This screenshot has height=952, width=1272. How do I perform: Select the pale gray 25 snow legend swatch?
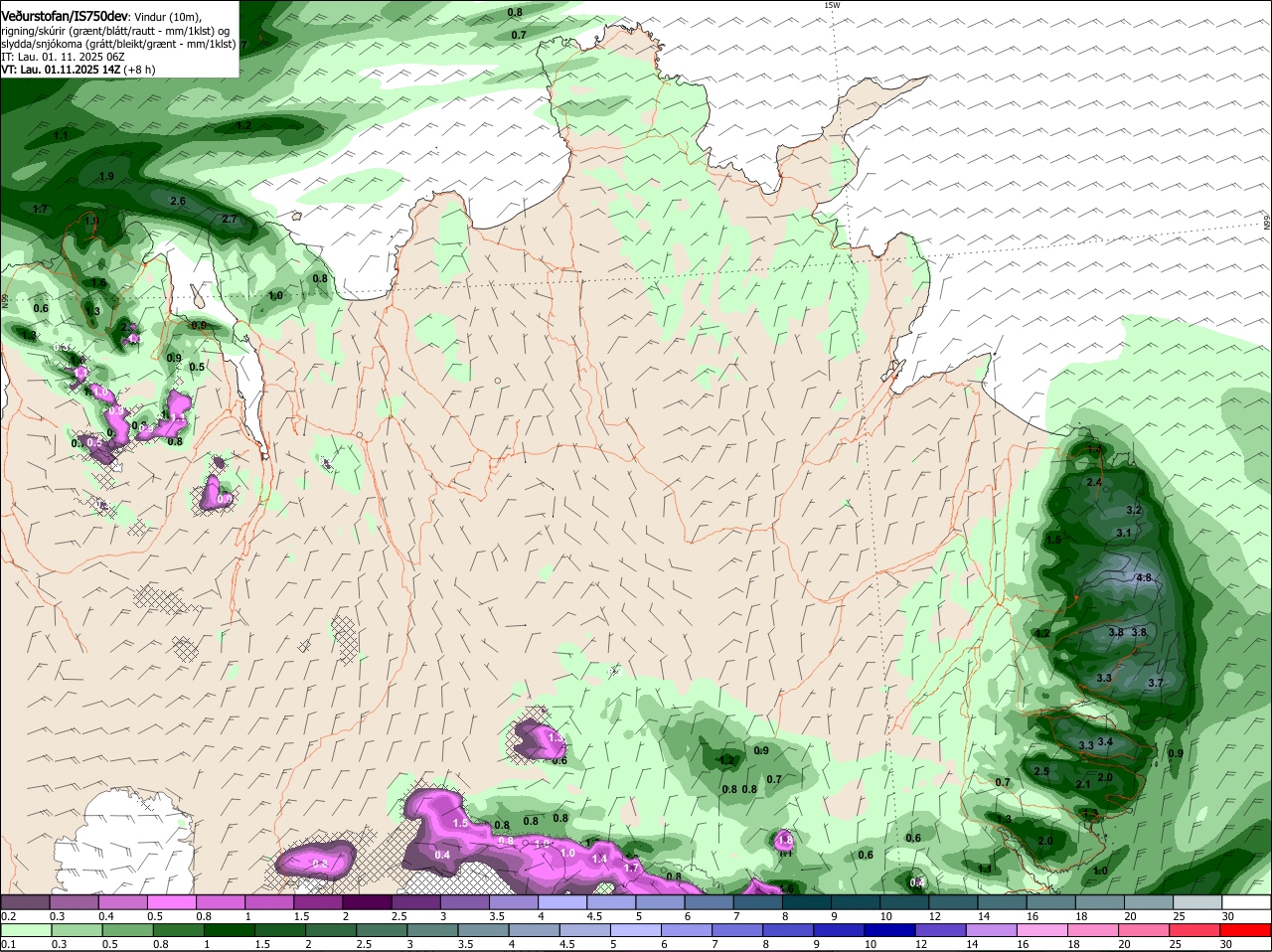click(1198, 902)
